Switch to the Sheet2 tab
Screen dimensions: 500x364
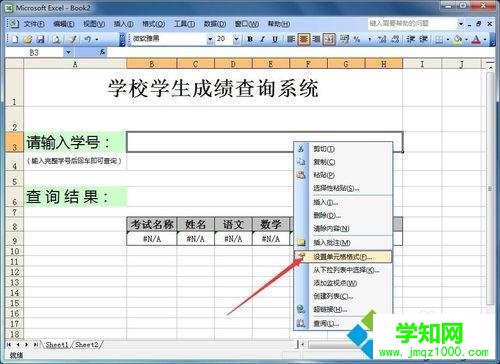coord(87,345)
